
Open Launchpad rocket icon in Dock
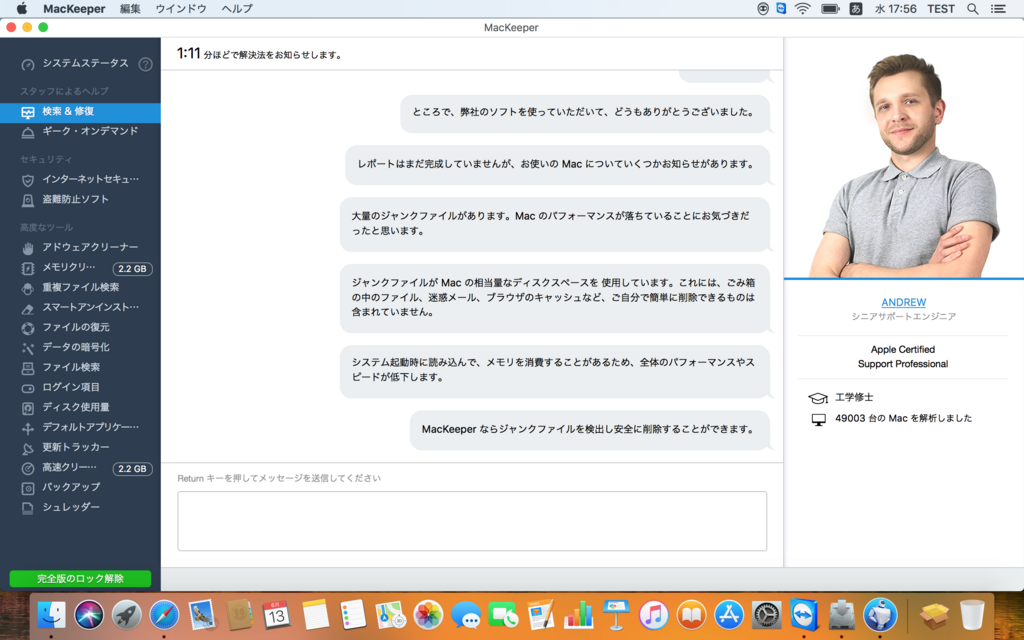[x=127, y=615]
